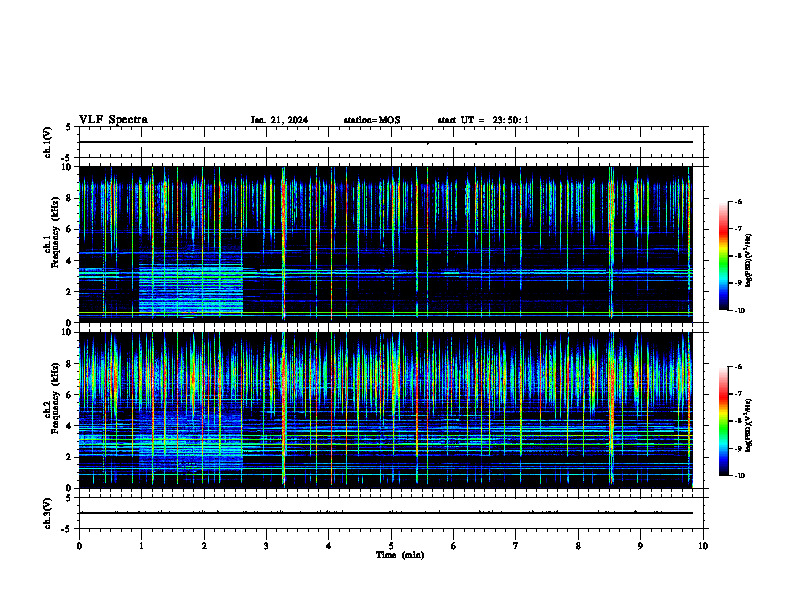This screenshot has height=612, width=792.
Task: Click the ch.3 voltage waveform trace panel
Action: tap(391, 513)
